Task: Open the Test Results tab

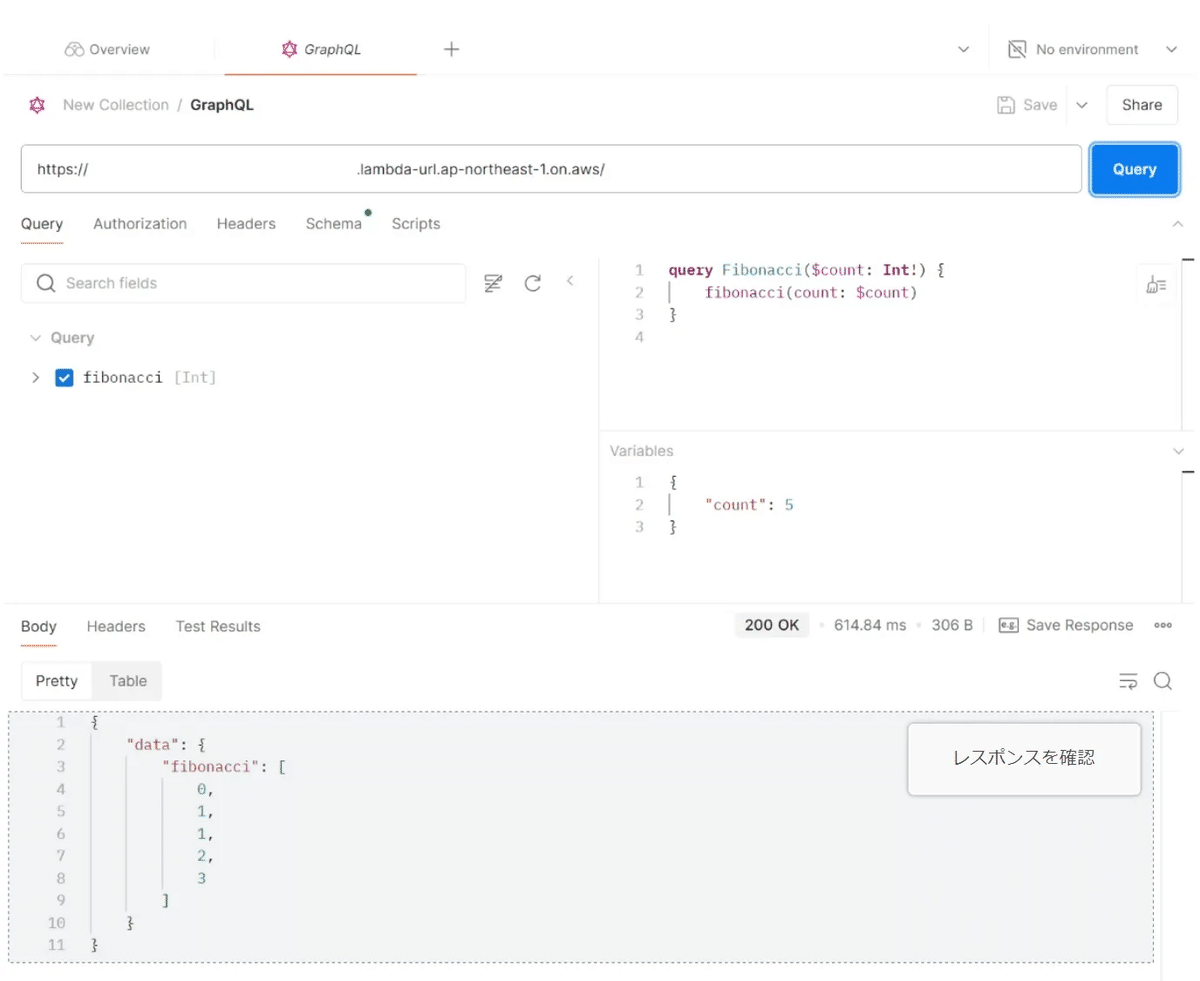Action: (x=217, y=627)
